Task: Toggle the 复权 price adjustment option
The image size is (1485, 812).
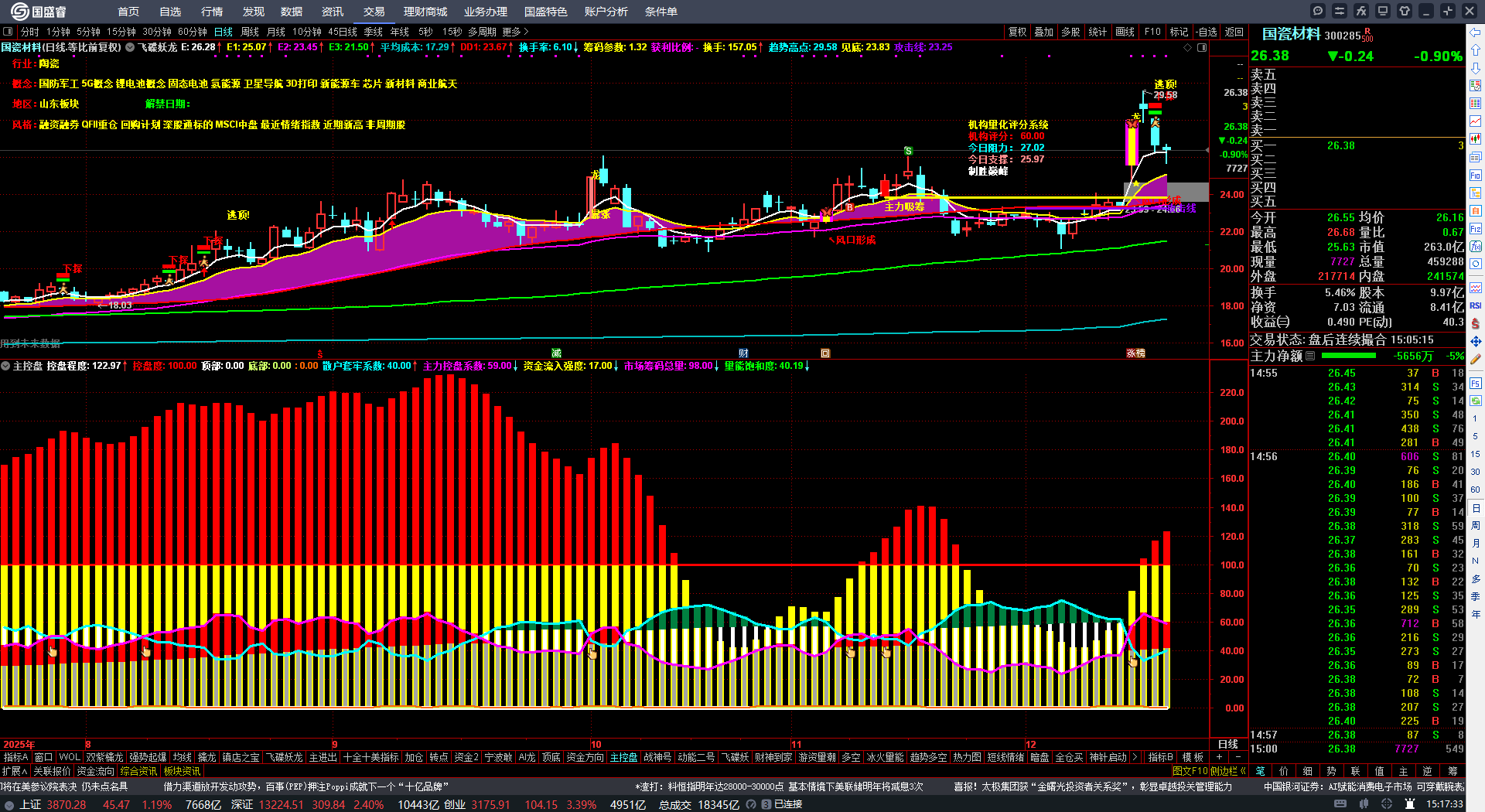Action: [1017, 32]
